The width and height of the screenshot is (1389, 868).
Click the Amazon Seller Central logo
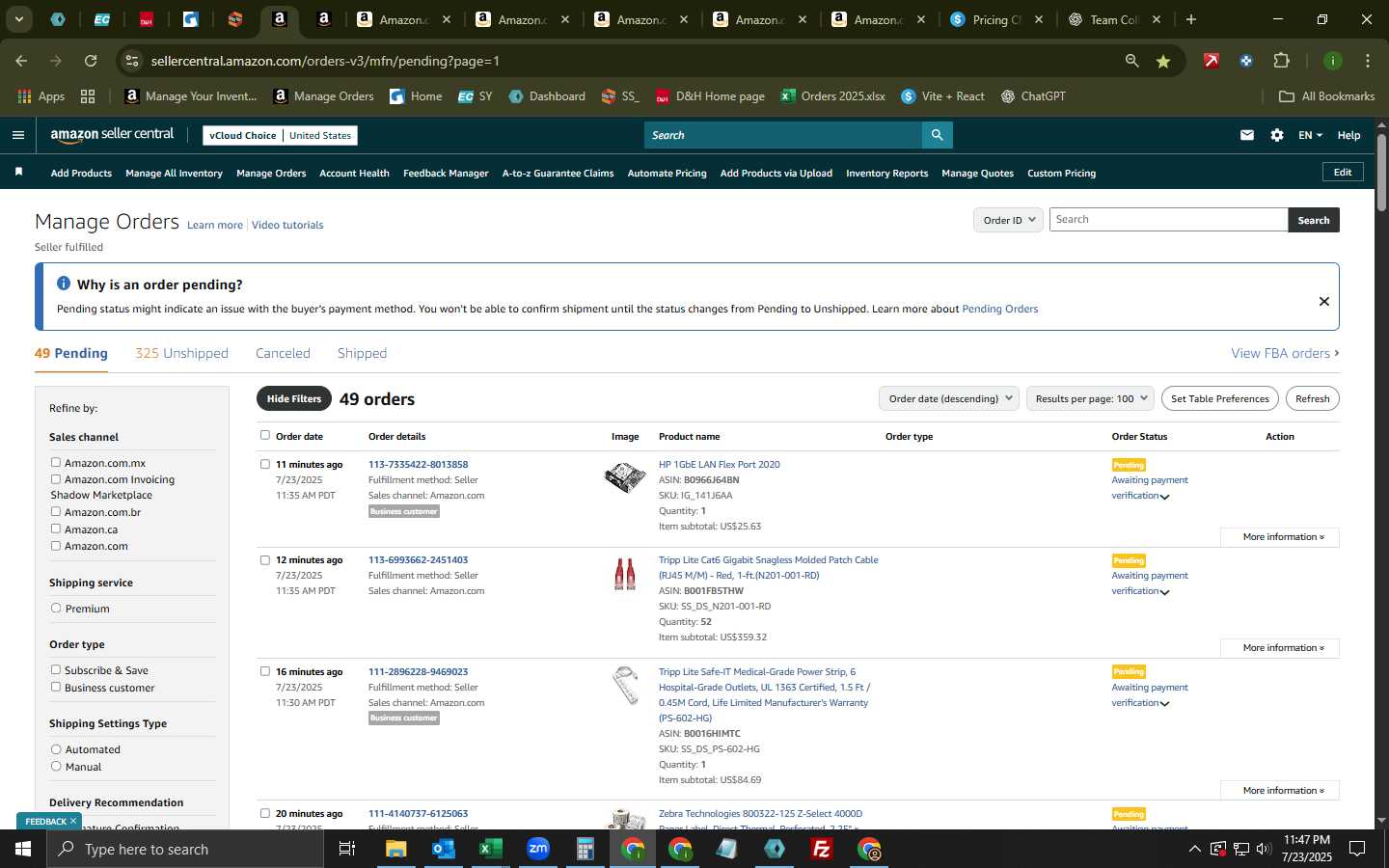pos(112,135)
